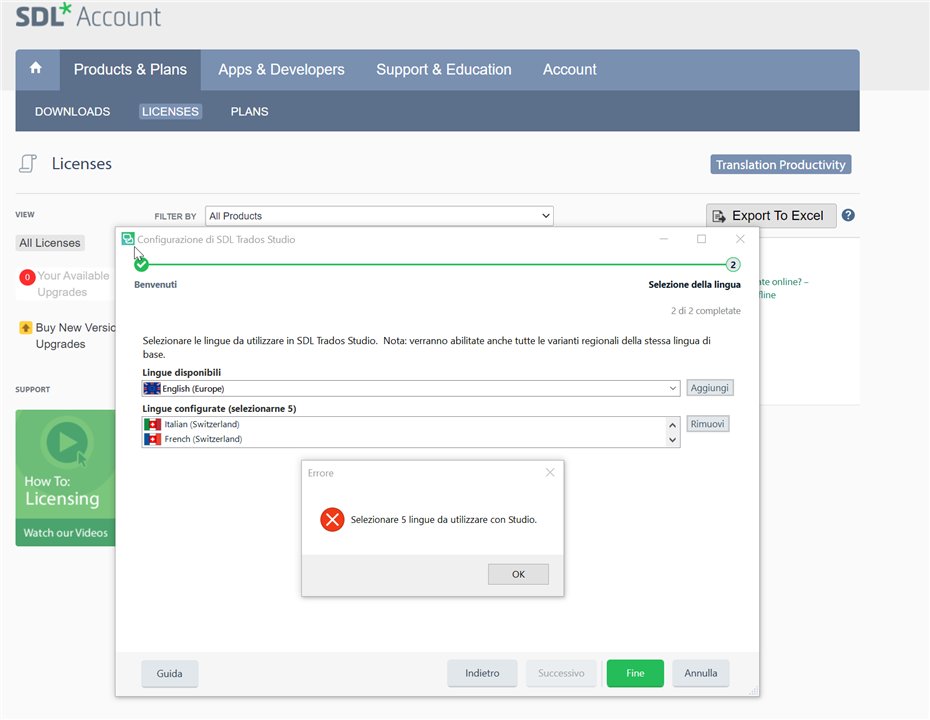Click the Translation Productivity button

click(x=781, y=164)
